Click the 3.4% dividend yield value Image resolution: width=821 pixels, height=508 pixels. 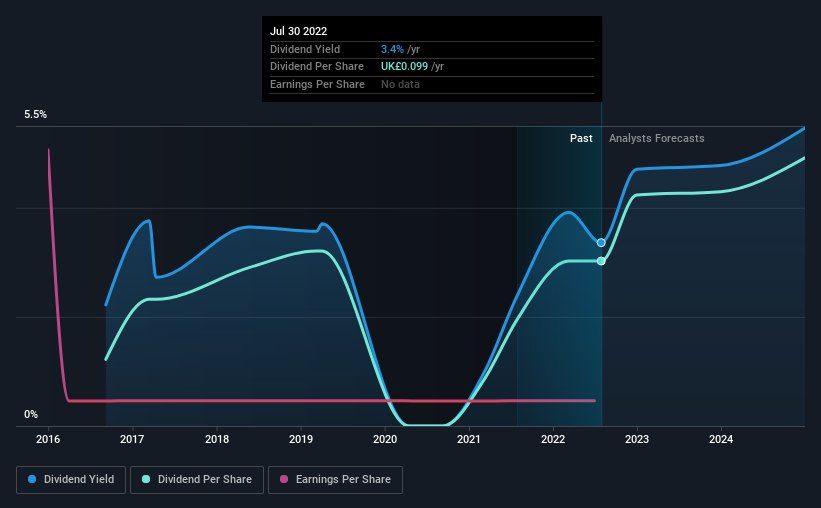click(392, 49)
